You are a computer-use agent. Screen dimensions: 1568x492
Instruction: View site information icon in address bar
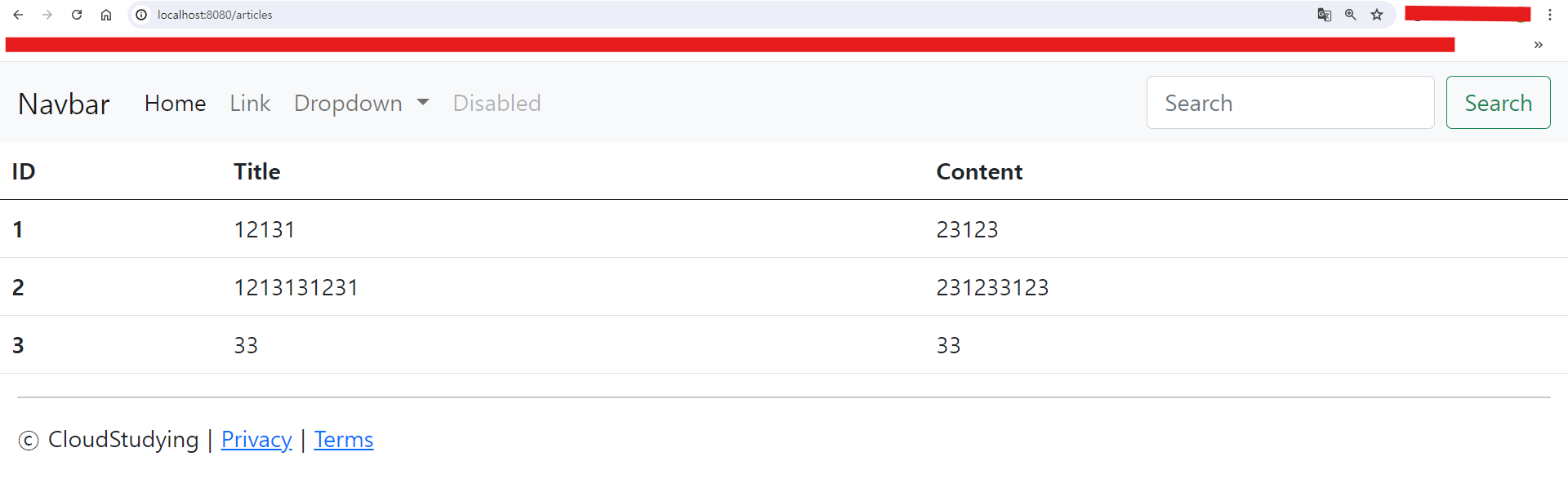click(x=141, y=15)
